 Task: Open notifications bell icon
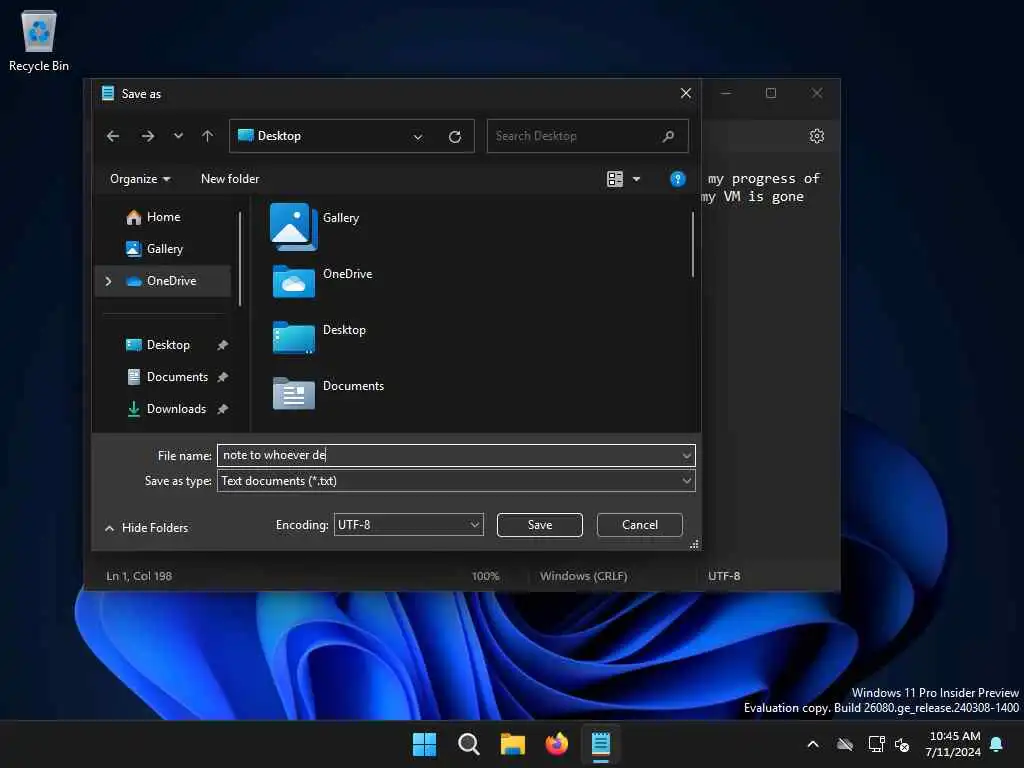[997, 744]
